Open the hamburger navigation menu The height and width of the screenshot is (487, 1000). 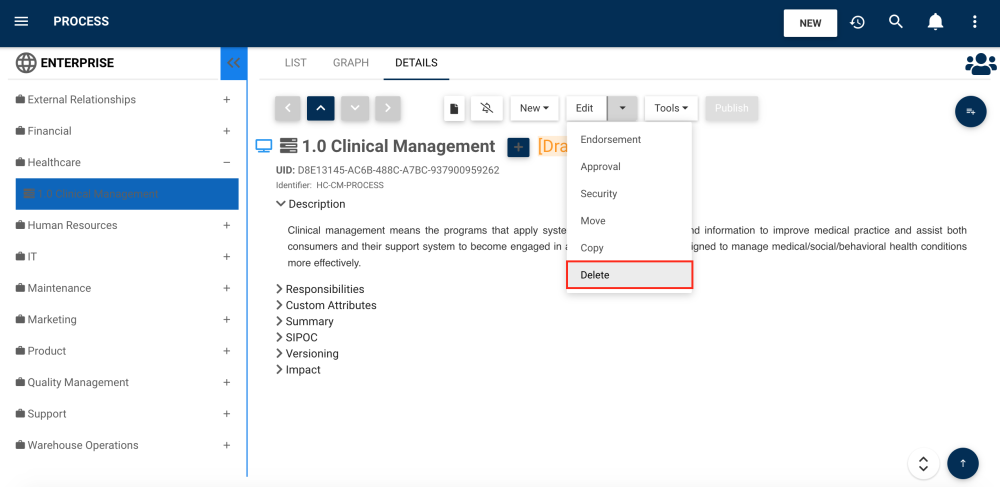(21, 22)
